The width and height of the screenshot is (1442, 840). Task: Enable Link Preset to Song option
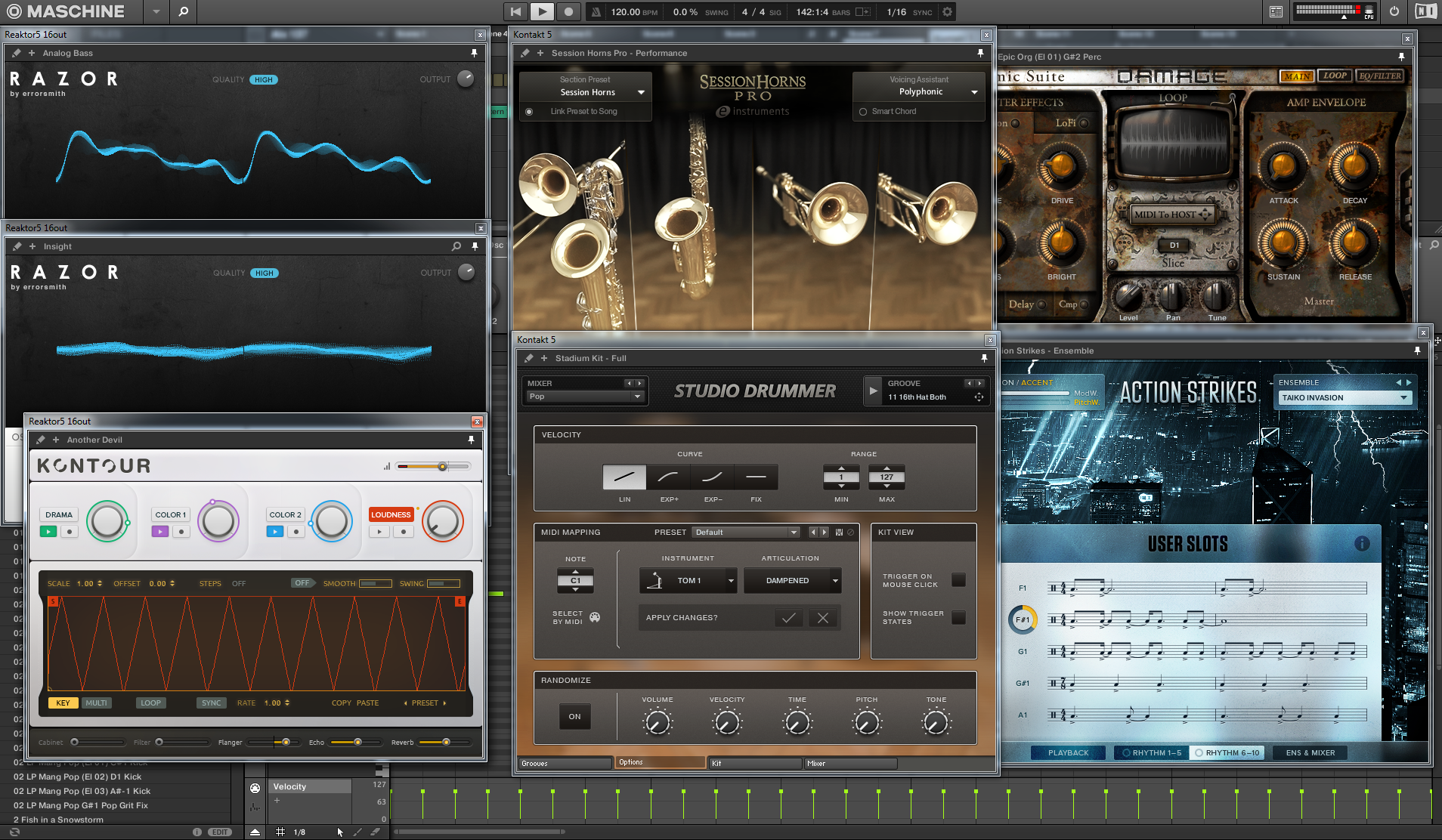click(529, 112)
